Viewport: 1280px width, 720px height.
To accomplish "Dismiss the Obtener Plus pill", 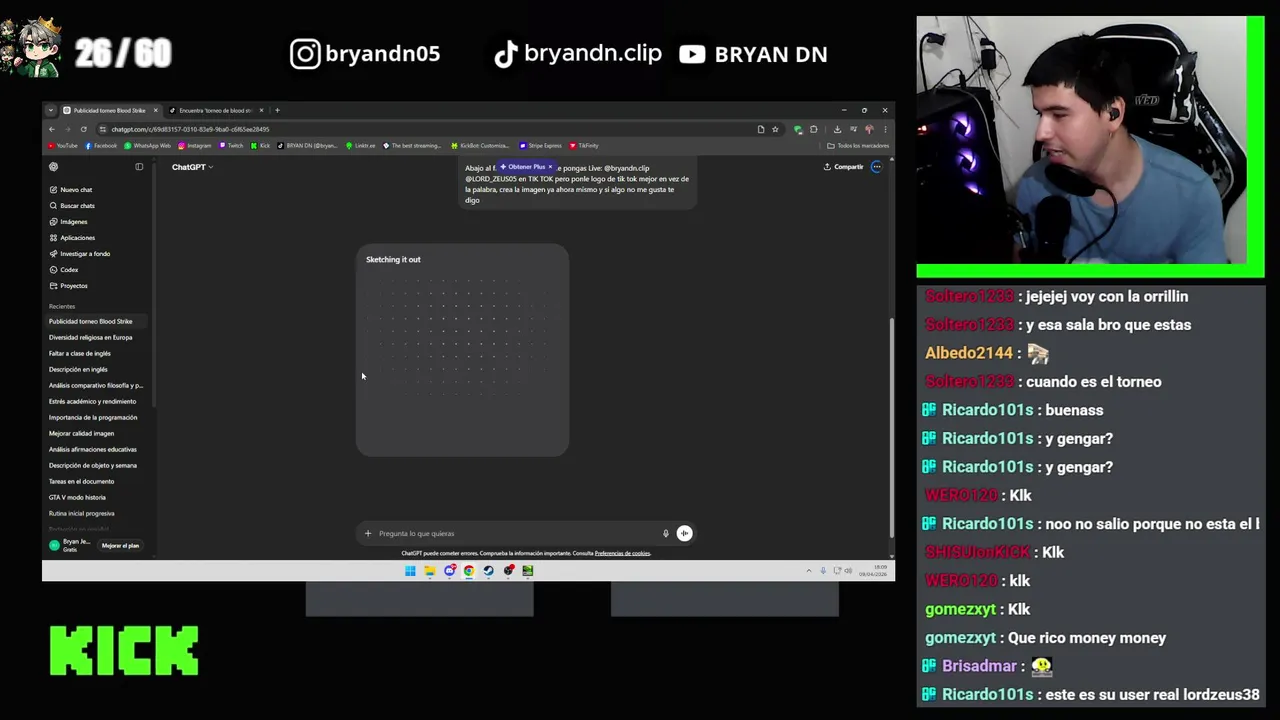I will 550,167.
